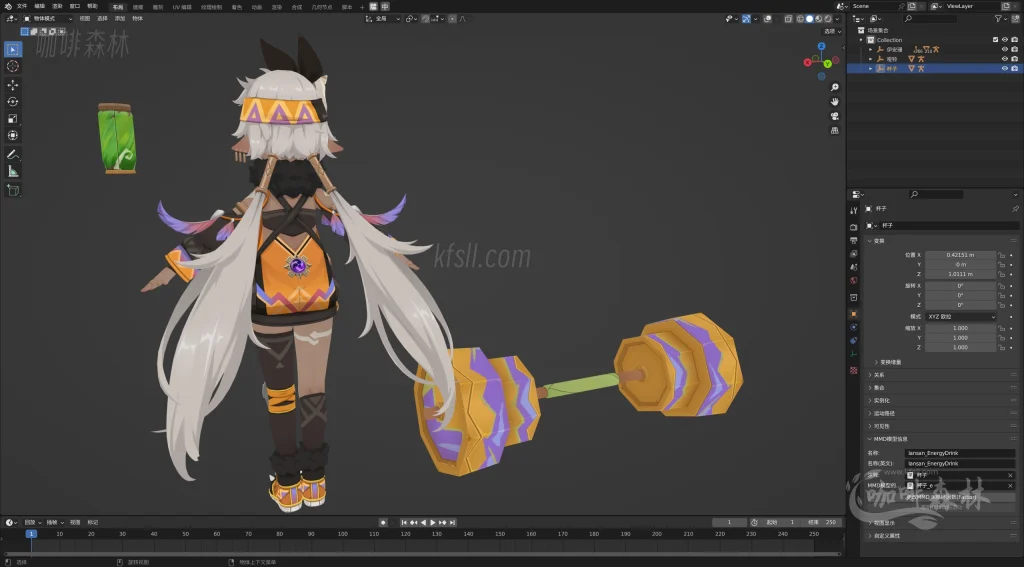Click the Scene name field
1024x567 pixels.
pos(874,6)
